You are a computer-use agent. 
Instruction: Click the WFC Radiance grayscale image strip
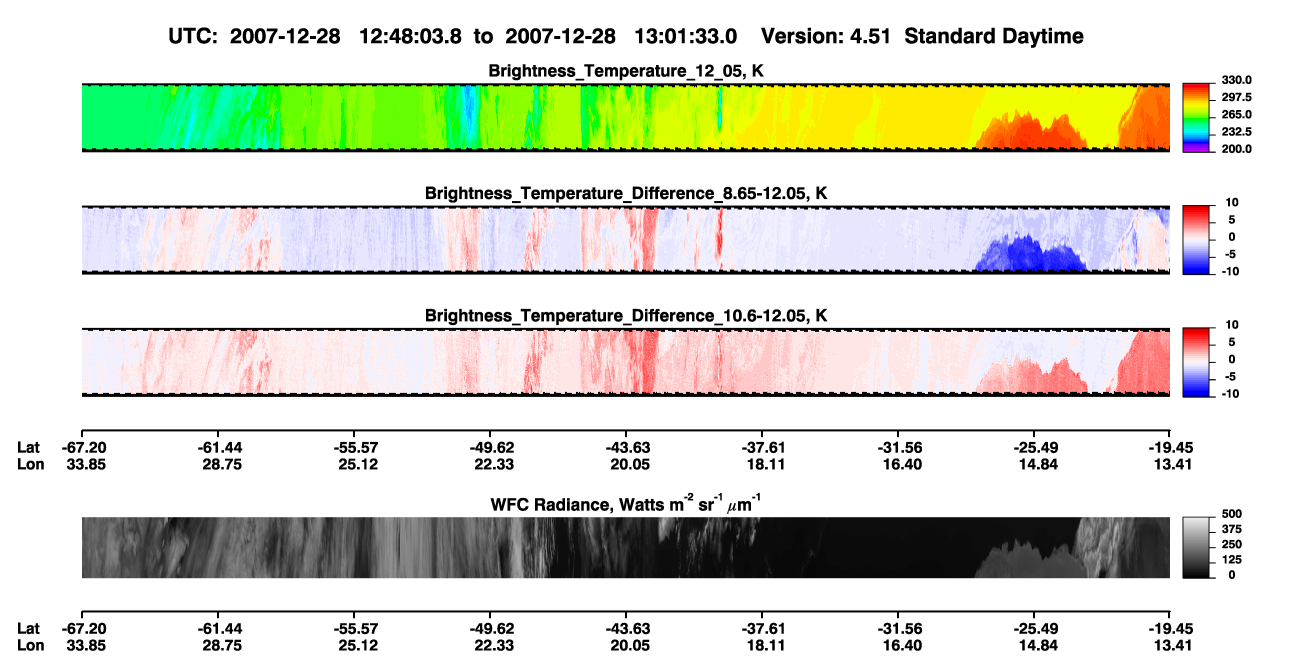625,548
